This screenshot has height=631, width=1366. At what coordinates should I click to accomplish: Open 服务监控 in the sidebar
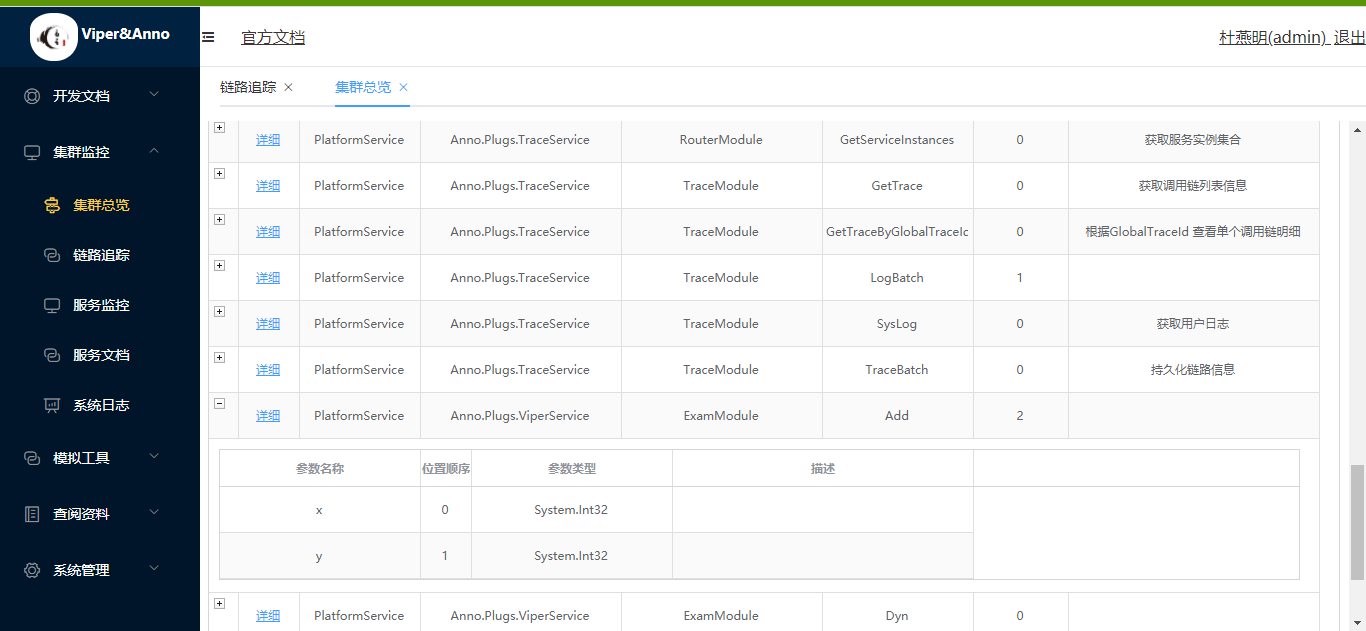coord(100,305)
